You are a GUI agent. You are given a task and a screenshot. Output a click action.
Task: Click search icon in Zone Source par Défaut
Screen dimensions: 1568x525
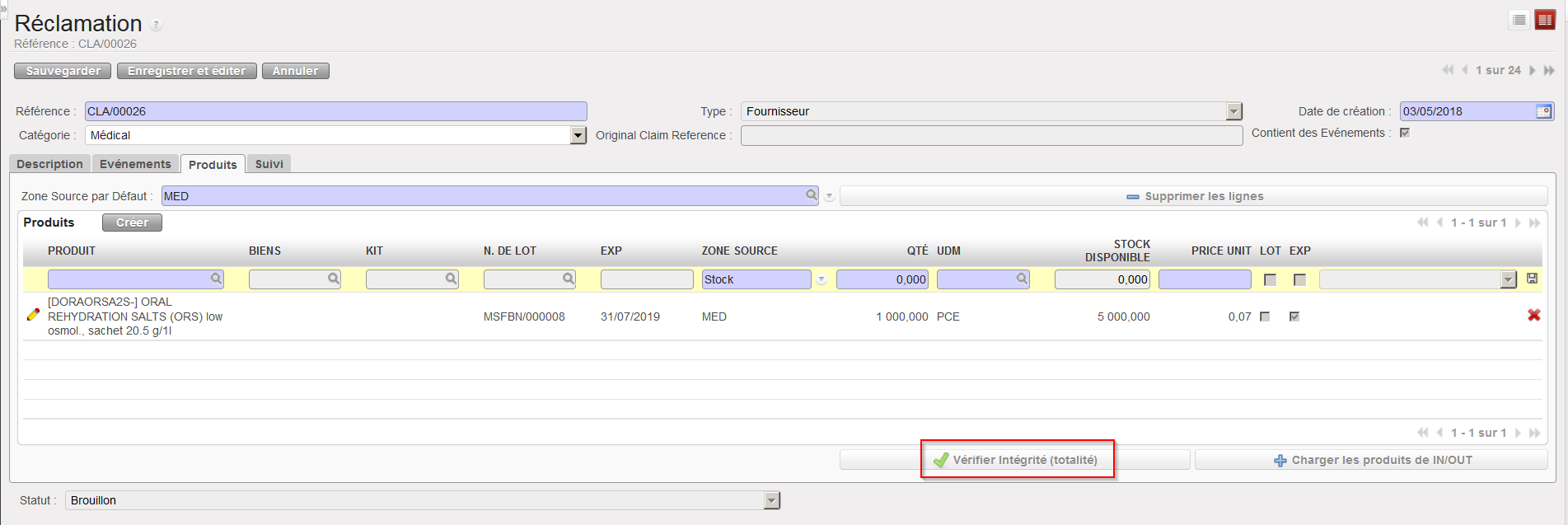811,195
